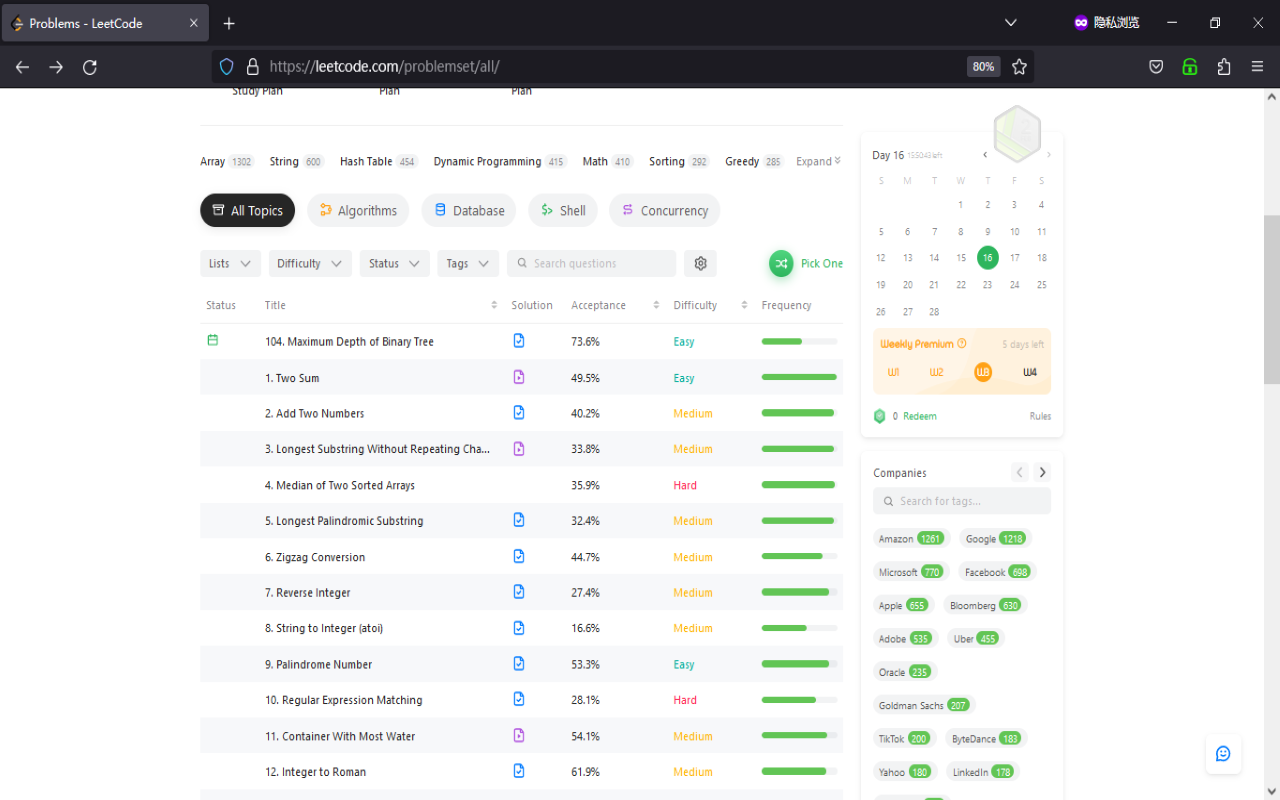Open solution icon for Palindrome Number
The width and height of the screenshot is (1280, 800).
pyautogui.click(x=518, y=664)
